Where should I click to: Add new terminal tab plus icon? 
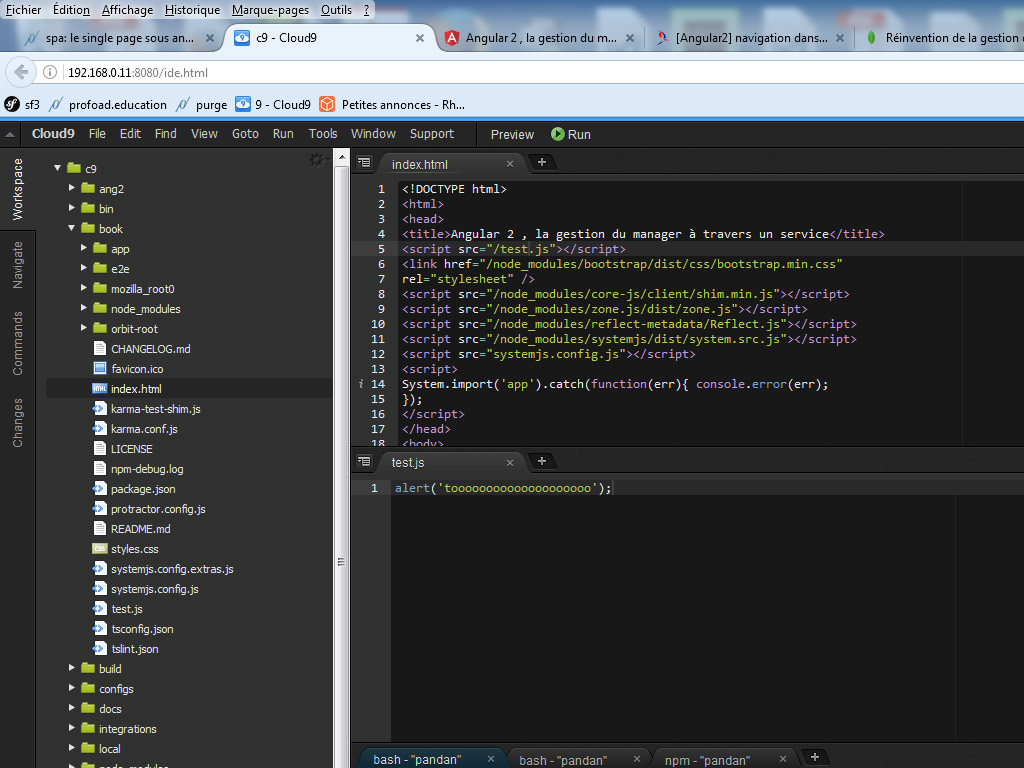pos(814,757)
